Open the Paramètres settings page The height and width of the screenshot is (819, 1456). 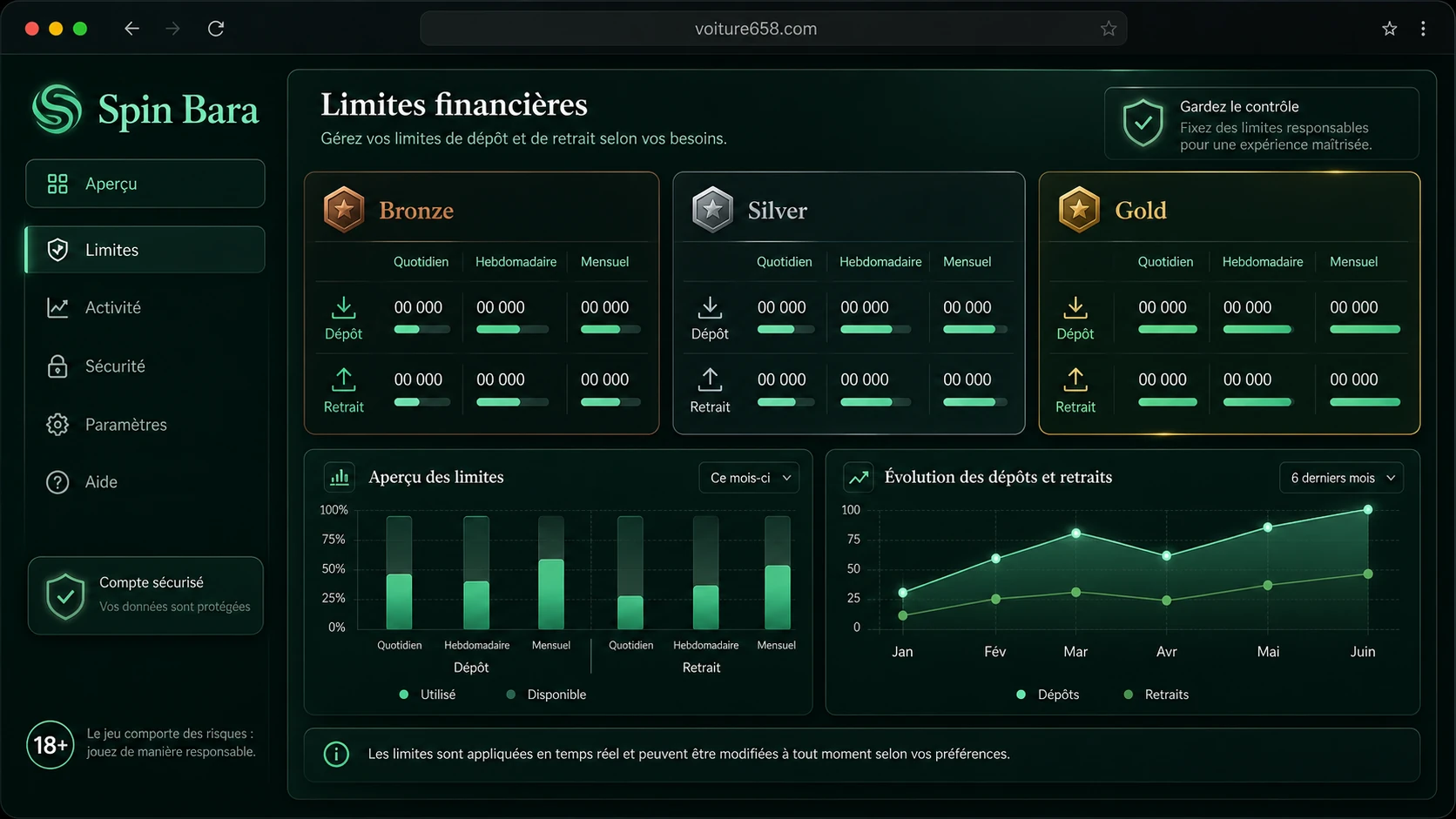coord(145,425)
